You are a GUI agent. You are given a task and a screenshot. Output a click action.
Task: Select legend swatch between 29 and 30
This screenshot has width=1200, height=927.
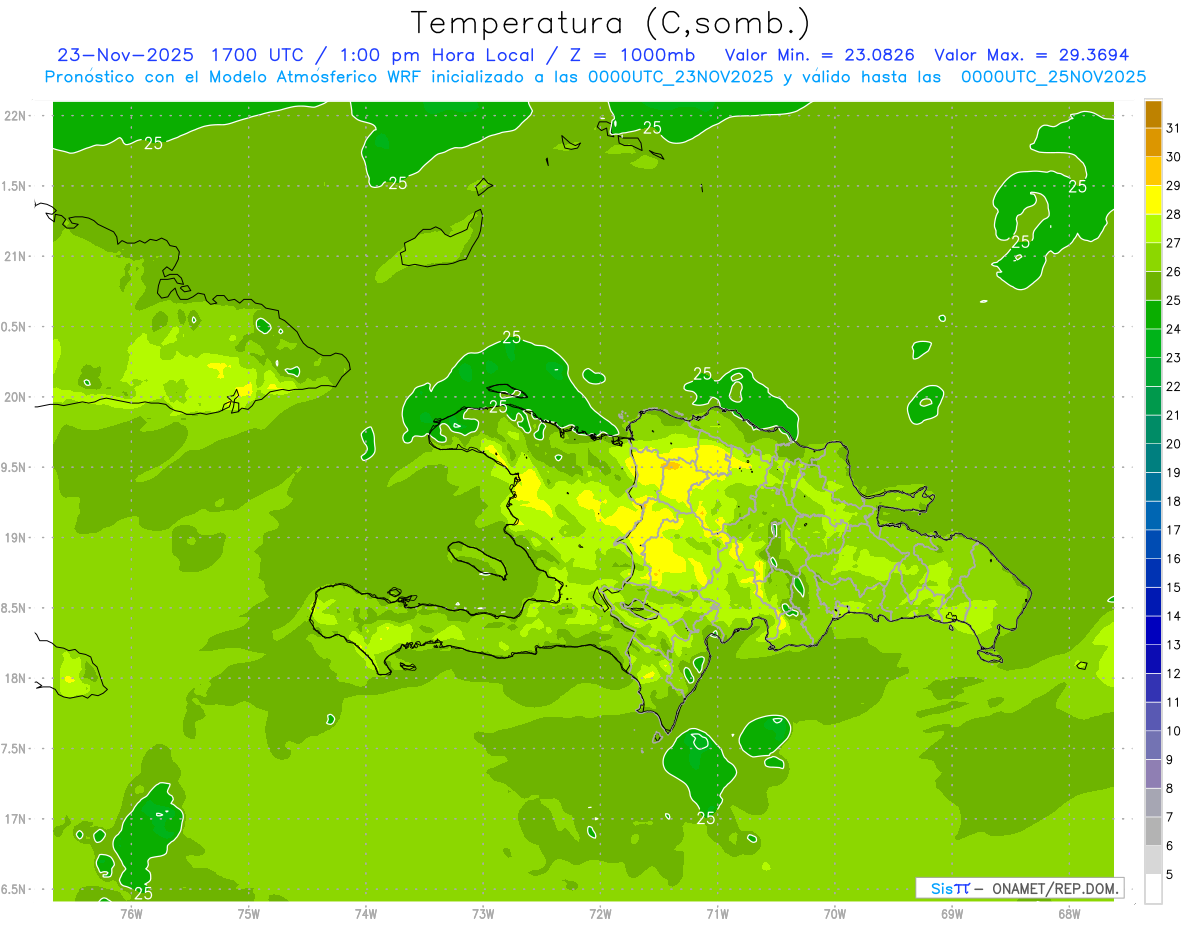point(1153,171)
